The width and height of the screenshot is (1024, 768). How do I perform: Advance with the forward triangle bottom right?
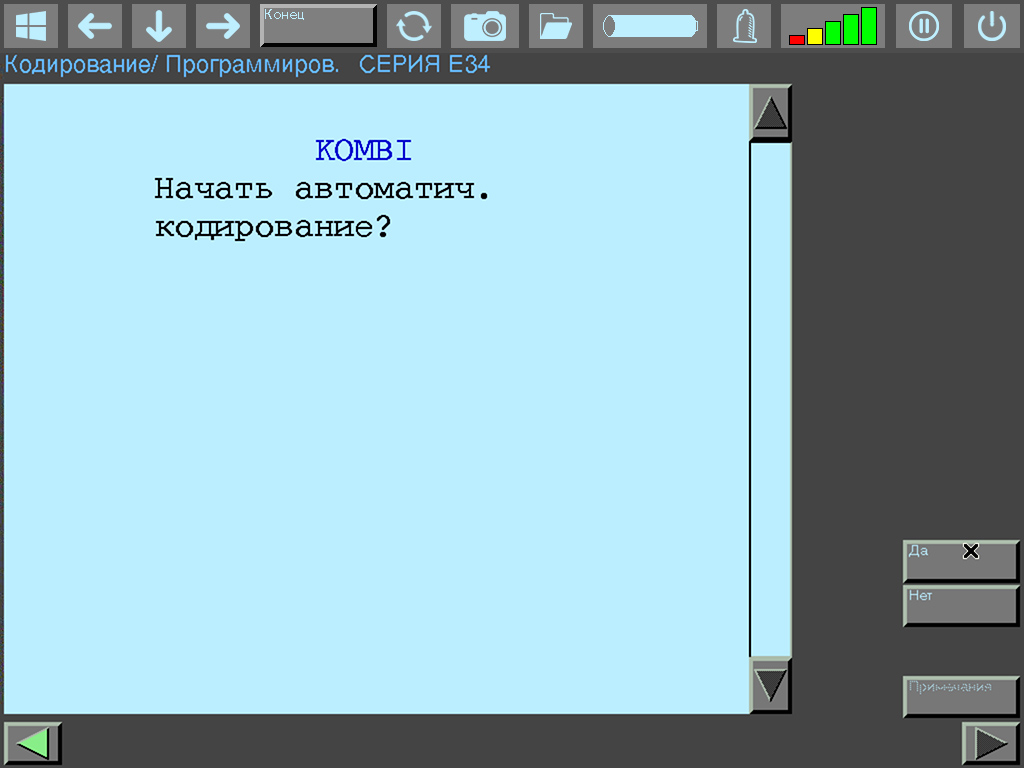(x=990, y=742)
